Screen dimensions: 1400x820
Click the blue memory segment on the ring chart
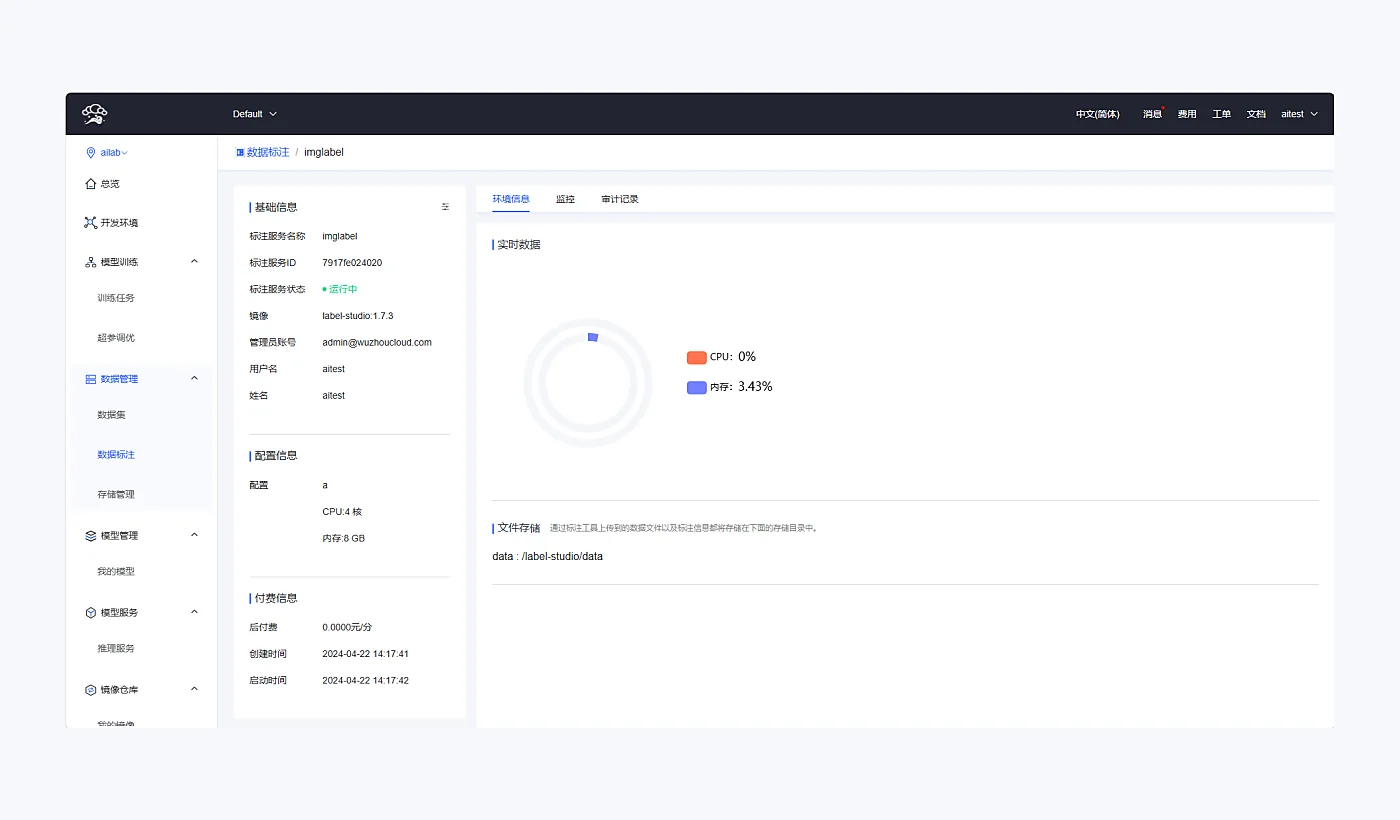pos(593,337)
